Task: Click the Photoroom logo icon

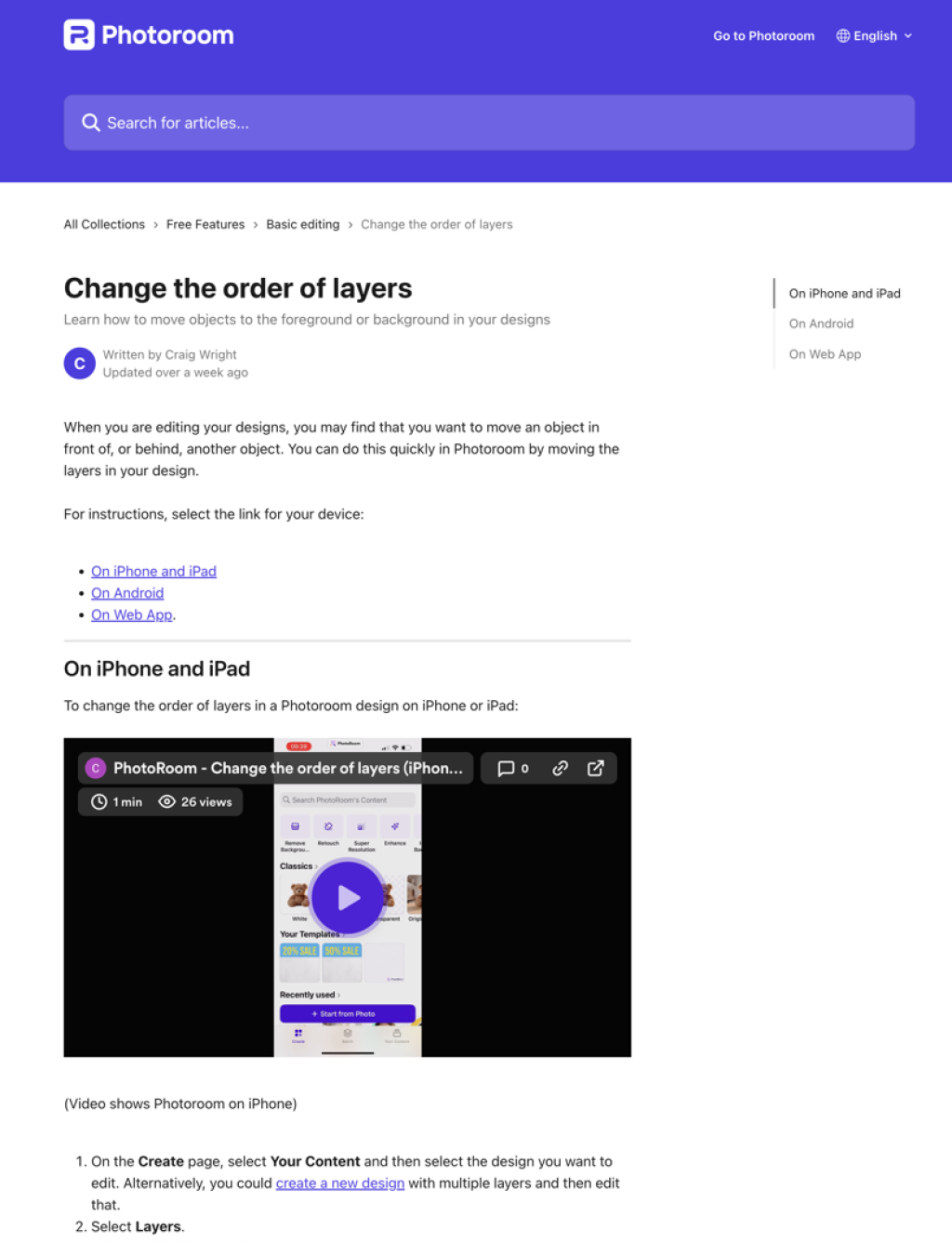Action: (x=79, y=35)
